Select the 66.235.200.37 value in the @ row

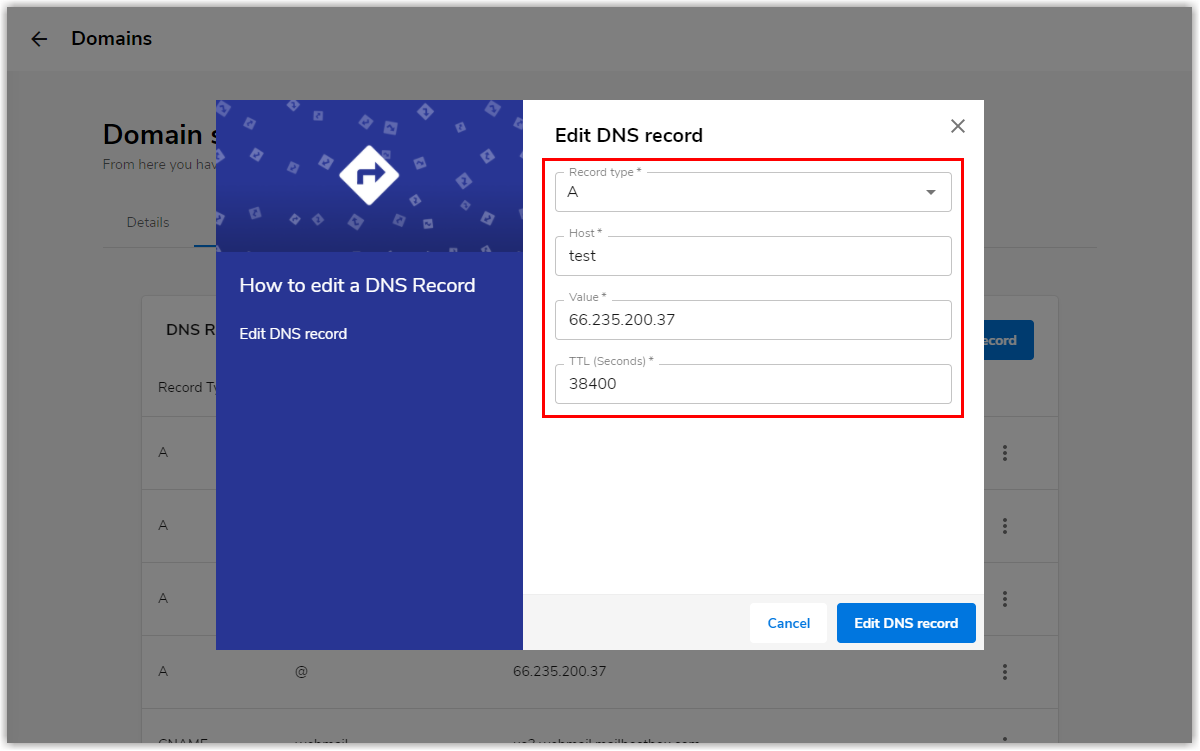559,672
